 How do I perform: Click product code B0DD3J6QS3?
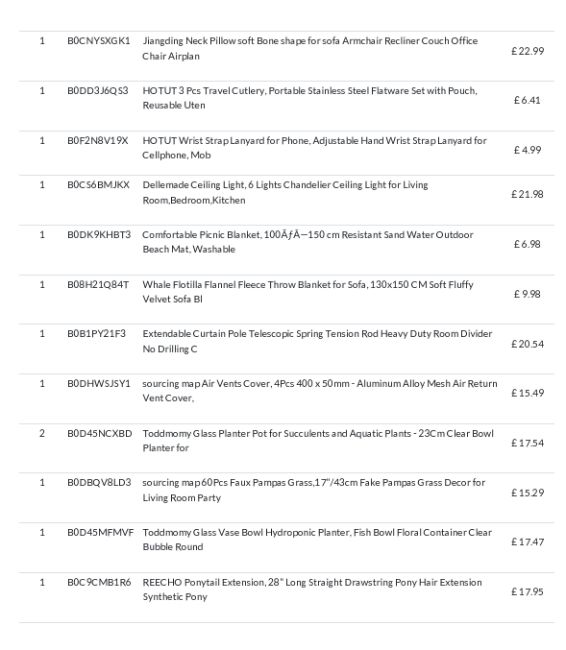click(x=98, y=91)
